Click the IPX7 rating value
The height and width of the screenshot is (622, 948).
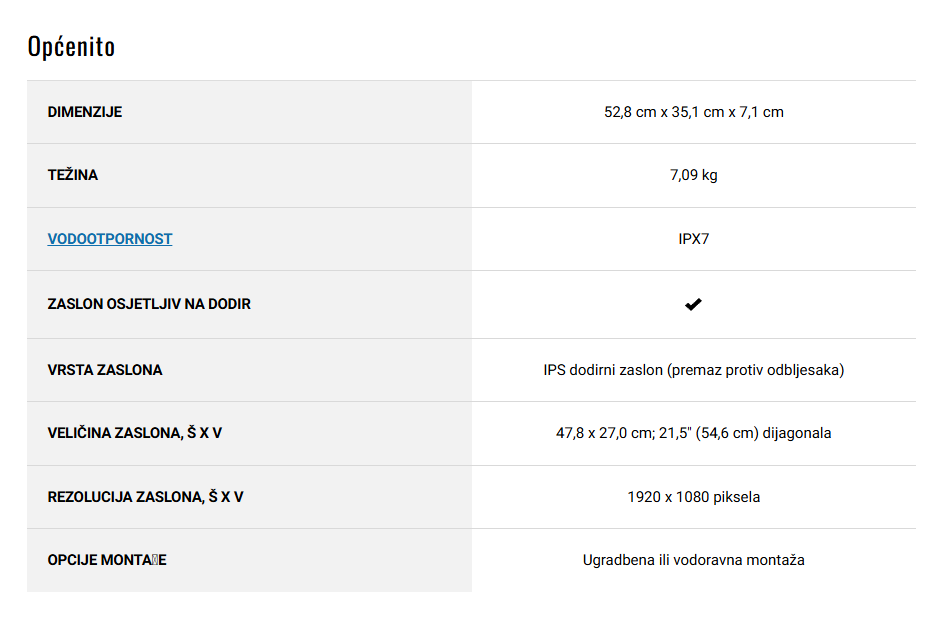pyautogui.click(x=693, y=239)
